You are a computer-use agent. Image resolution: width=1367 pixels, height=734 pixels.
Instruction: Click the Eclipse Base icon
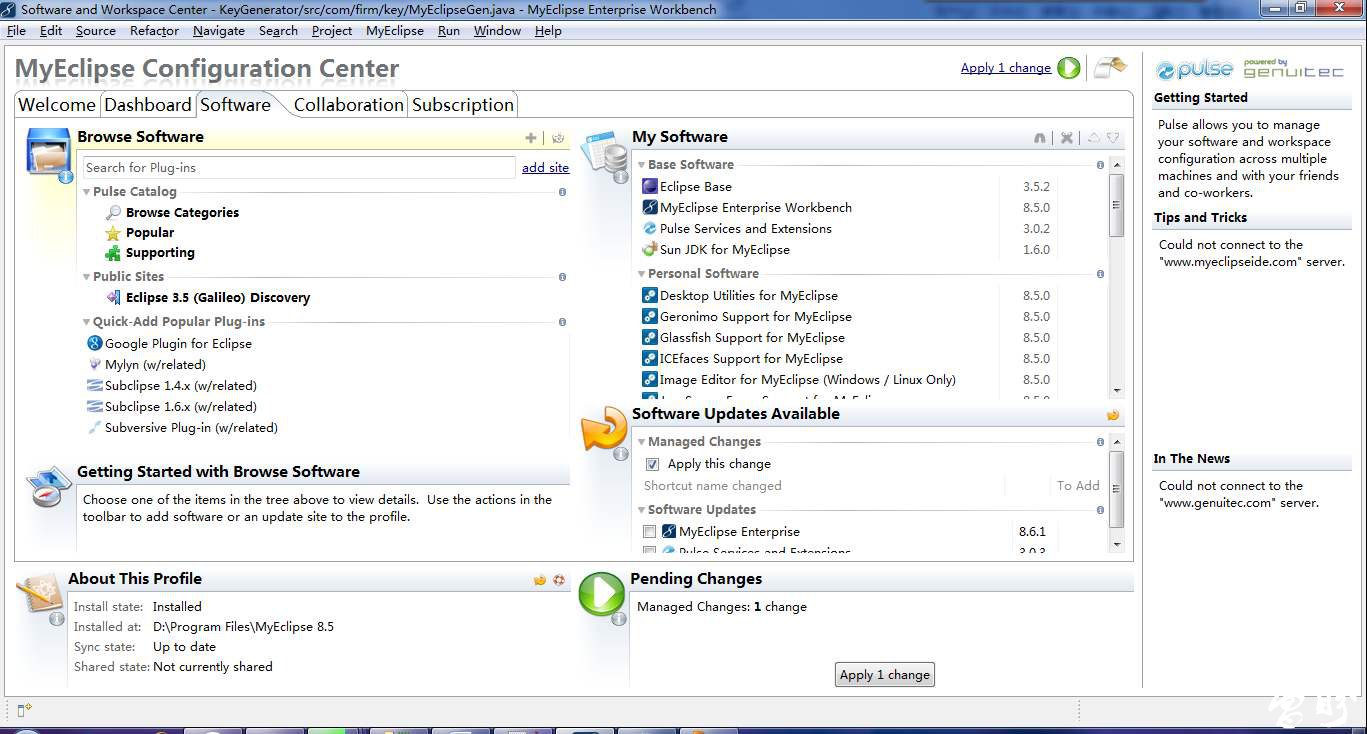[x=650, y=186]
